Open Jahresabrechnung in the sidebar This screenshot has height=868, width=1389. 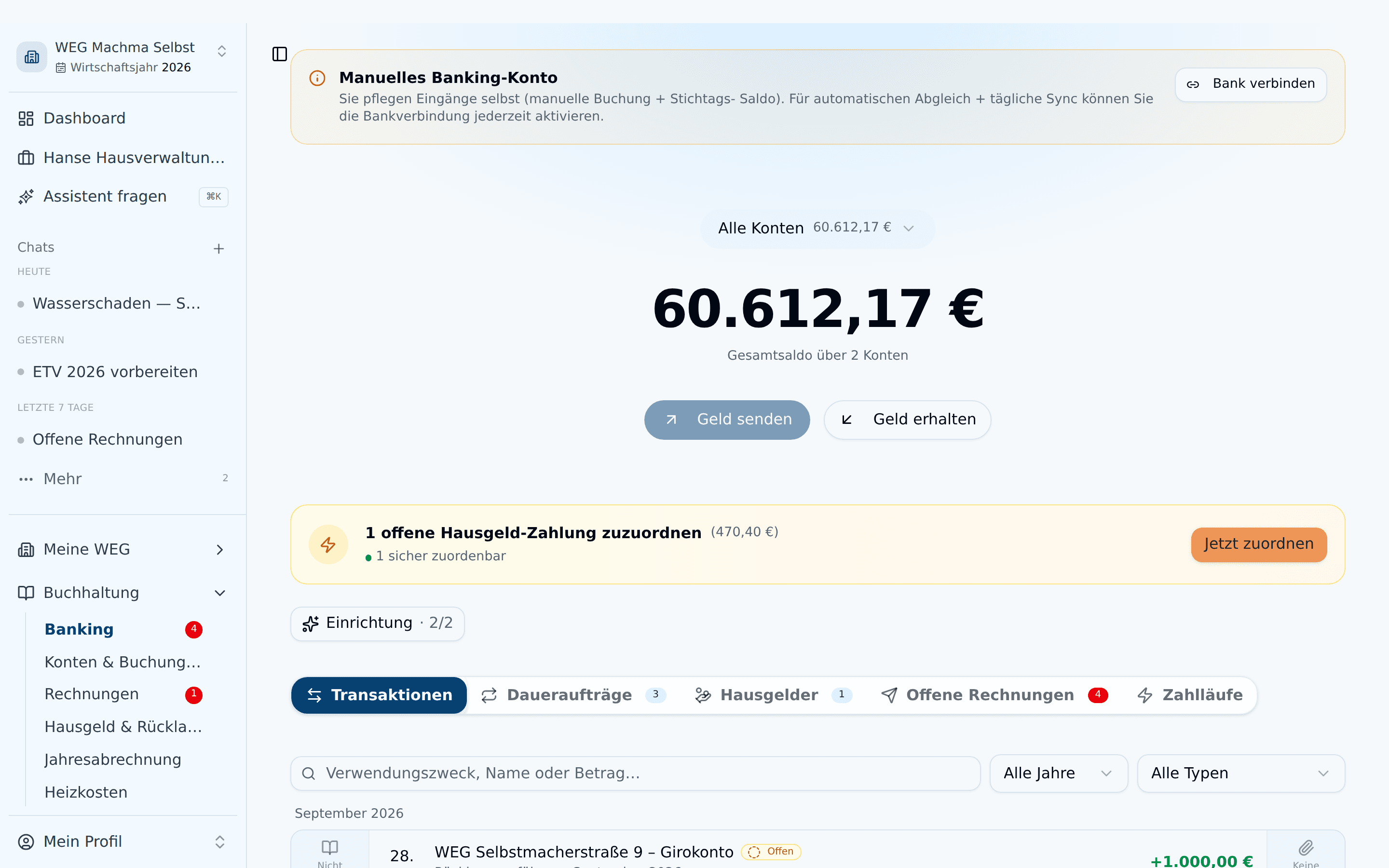[112, 759]
